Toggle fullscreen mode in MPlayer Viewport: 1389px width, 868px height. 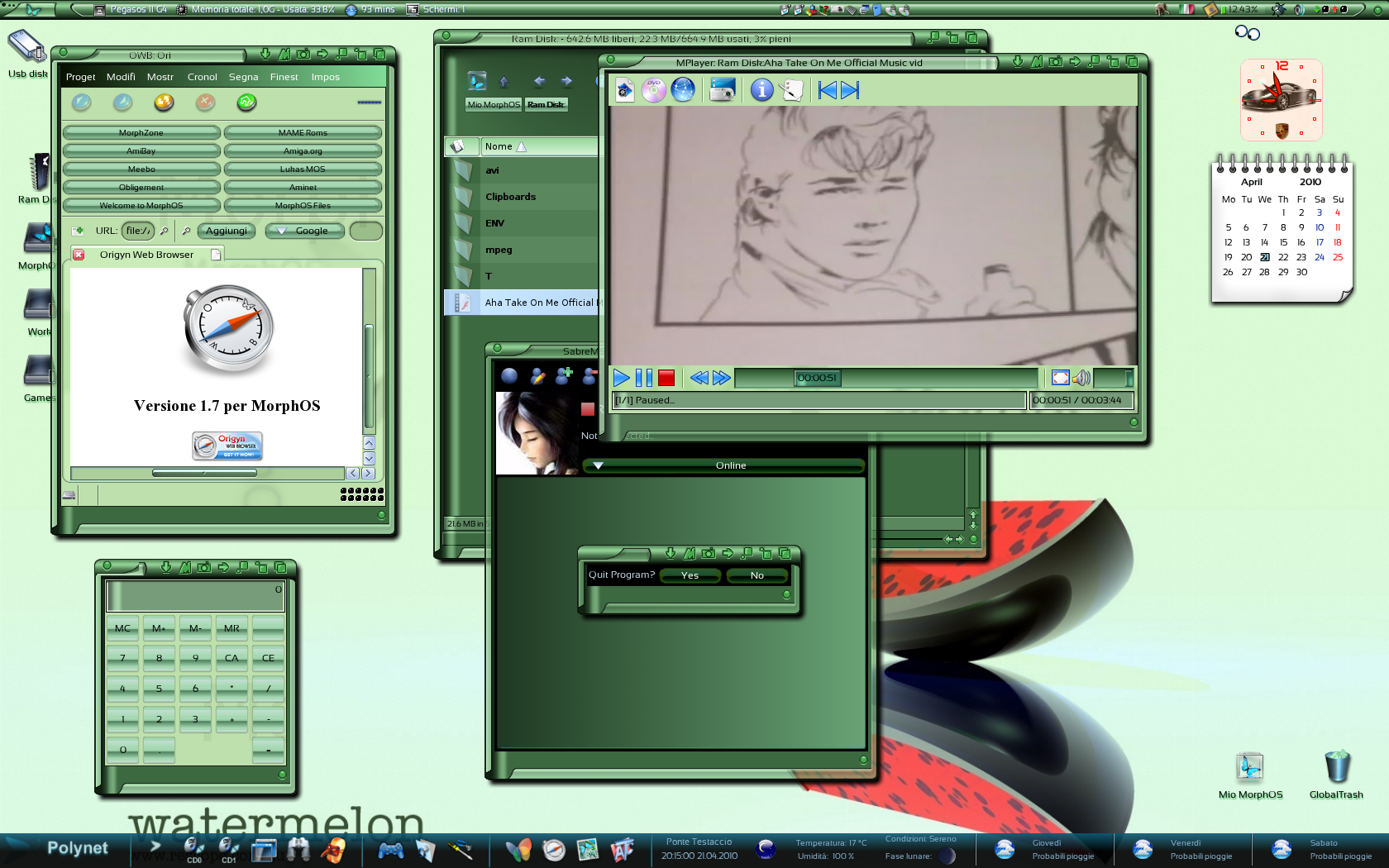[1060, 379]
